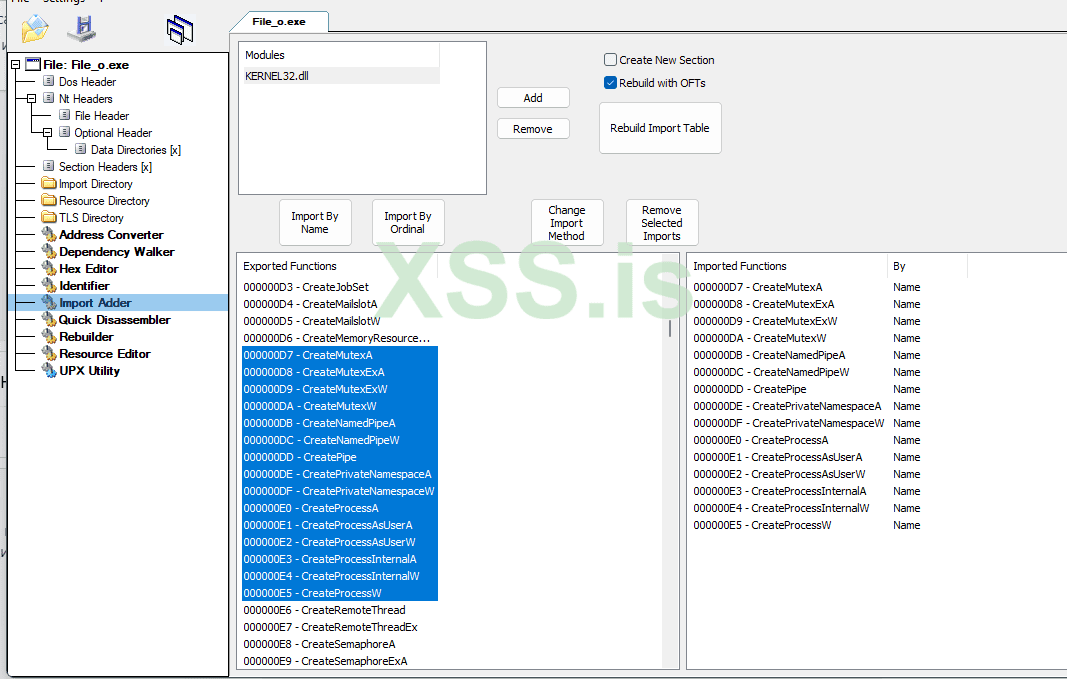Click the Dos Header page icon
This screenshot has height=679, width=1067.
48,81
